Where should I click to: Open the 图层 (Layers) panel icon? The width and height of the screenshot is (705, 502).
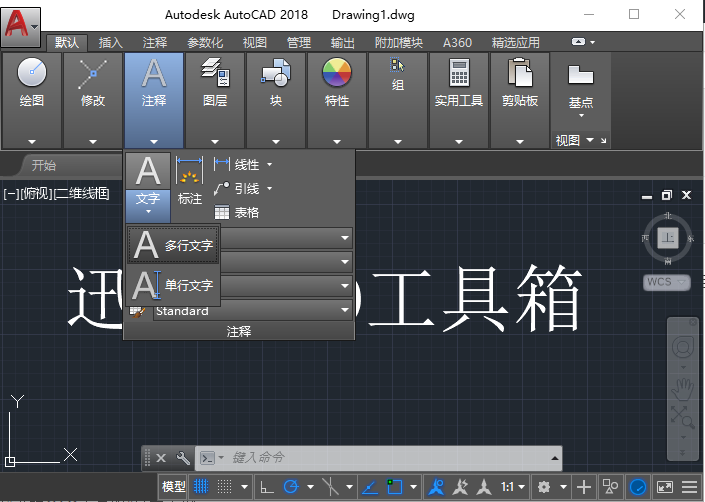(215, 72)
